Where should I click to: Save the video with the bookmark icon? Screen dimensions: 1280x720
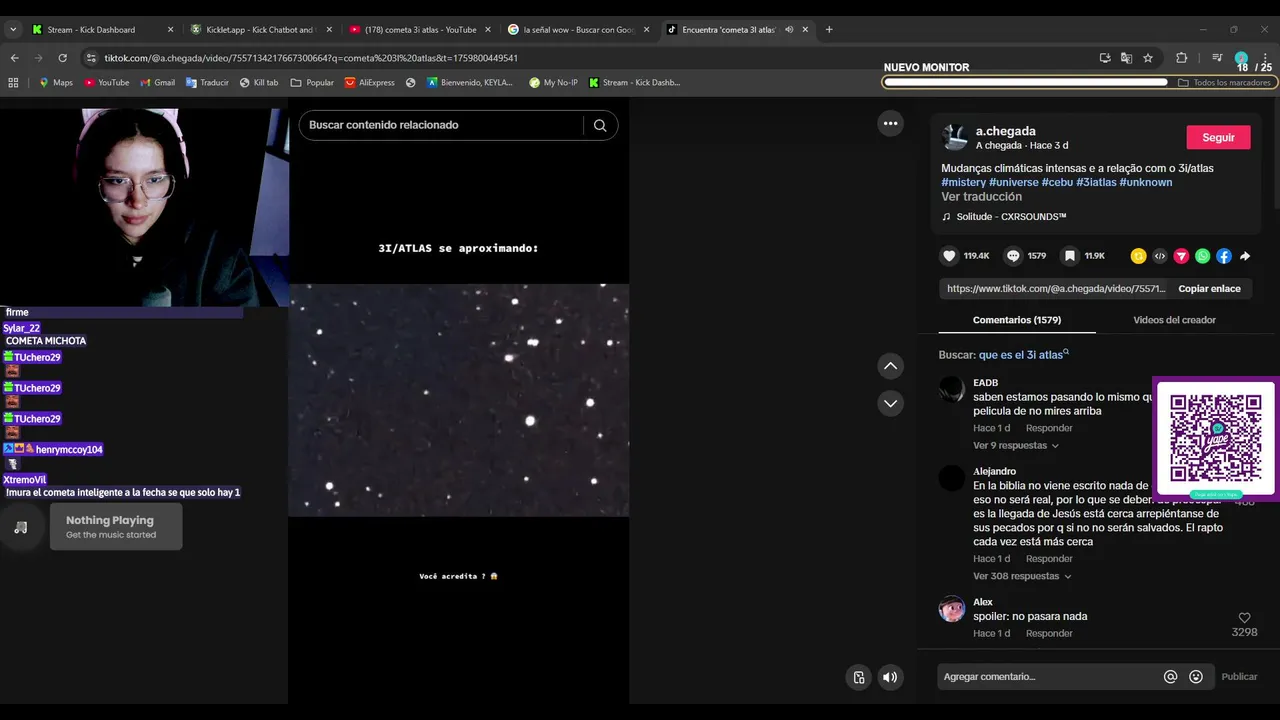coord(1069,256)
